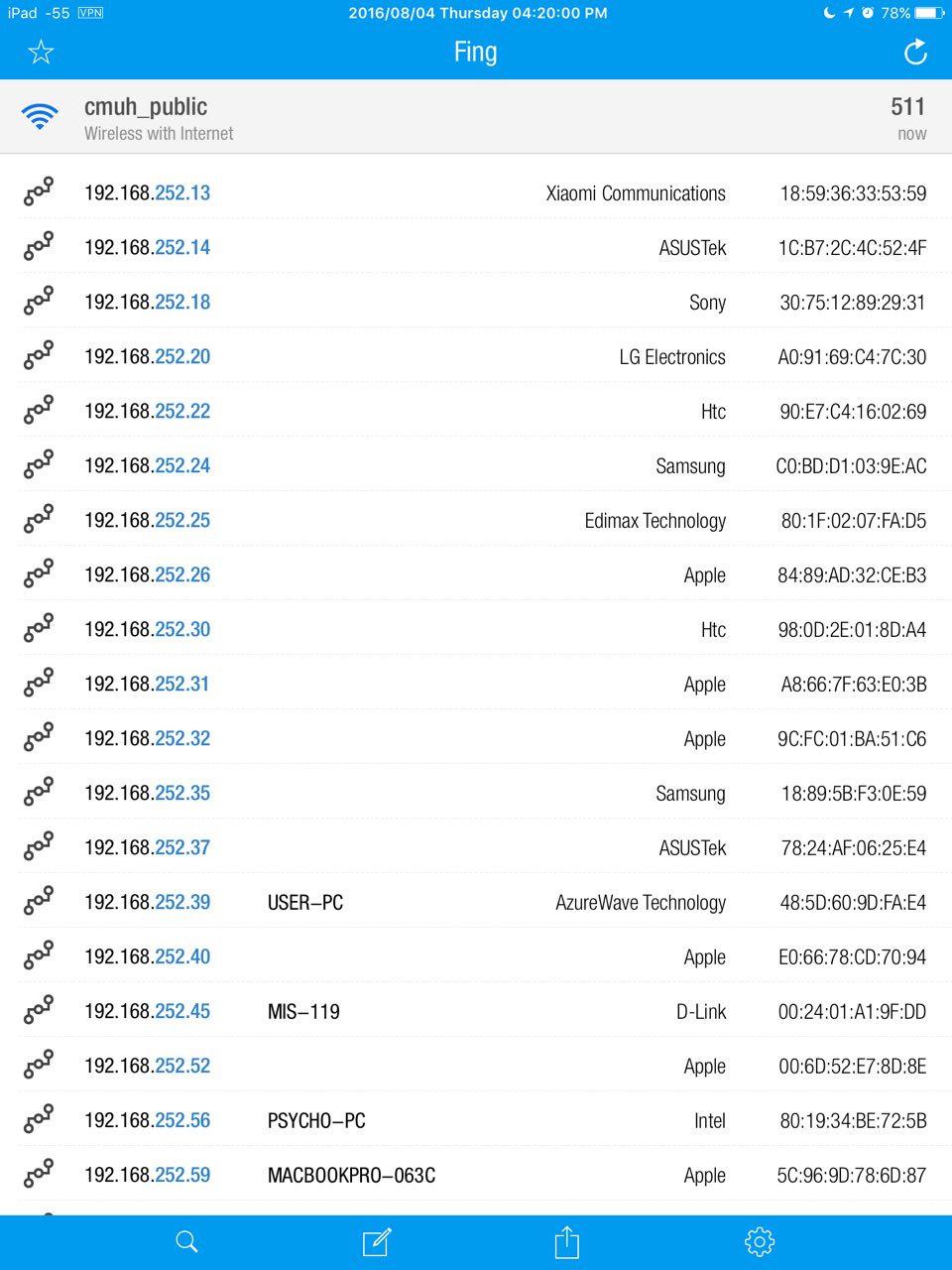This screenshot has height=1270, width=952.
Task: Tap node icon for 192.168.252.13
Action: 39,192
